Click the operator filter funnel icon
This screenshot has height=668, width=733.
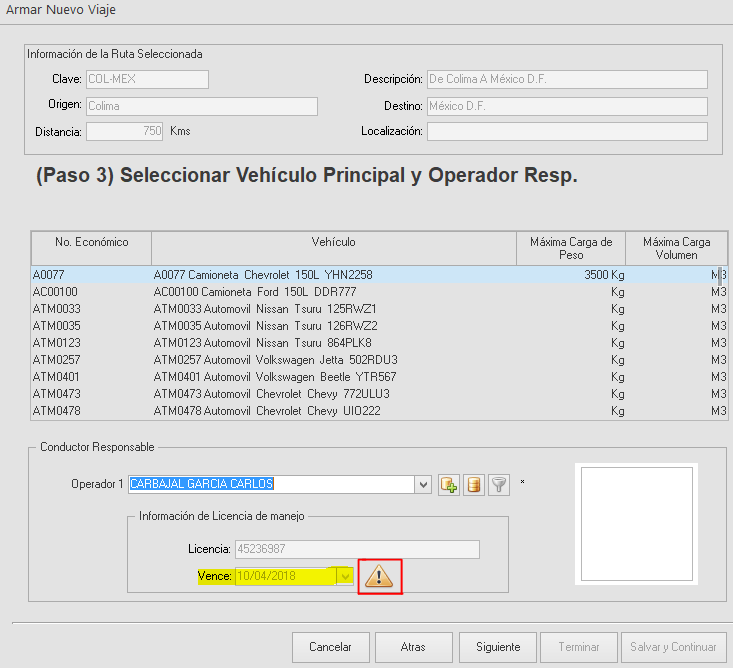tap(499, 485)
